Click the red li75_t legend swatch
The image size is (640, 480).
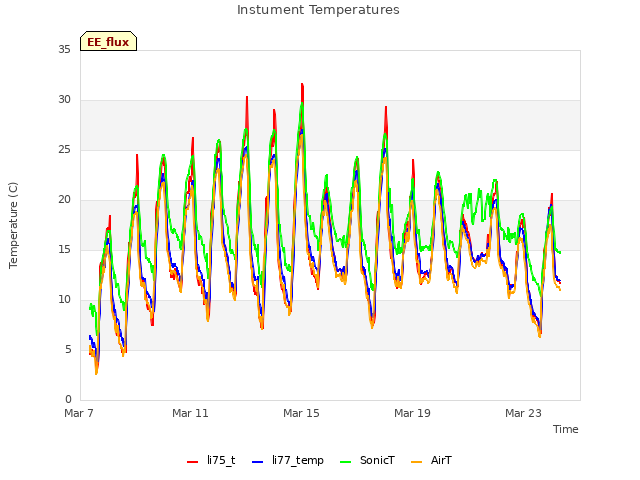click(x=192, y=461)
